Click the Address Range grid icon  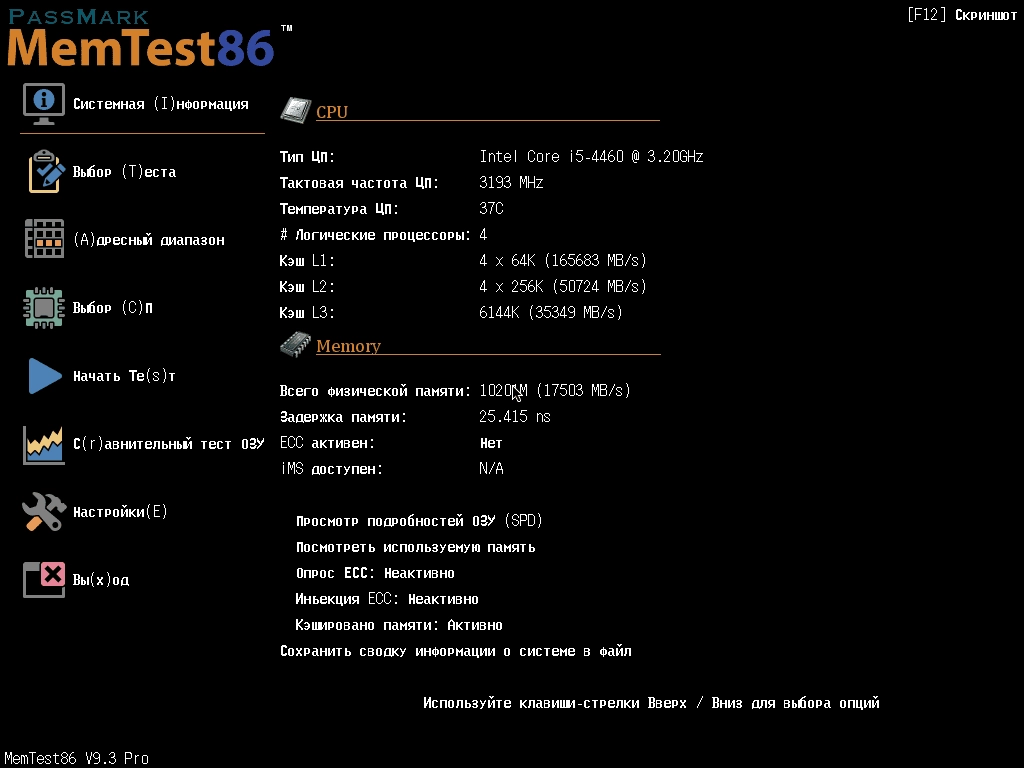pos(44,239)
